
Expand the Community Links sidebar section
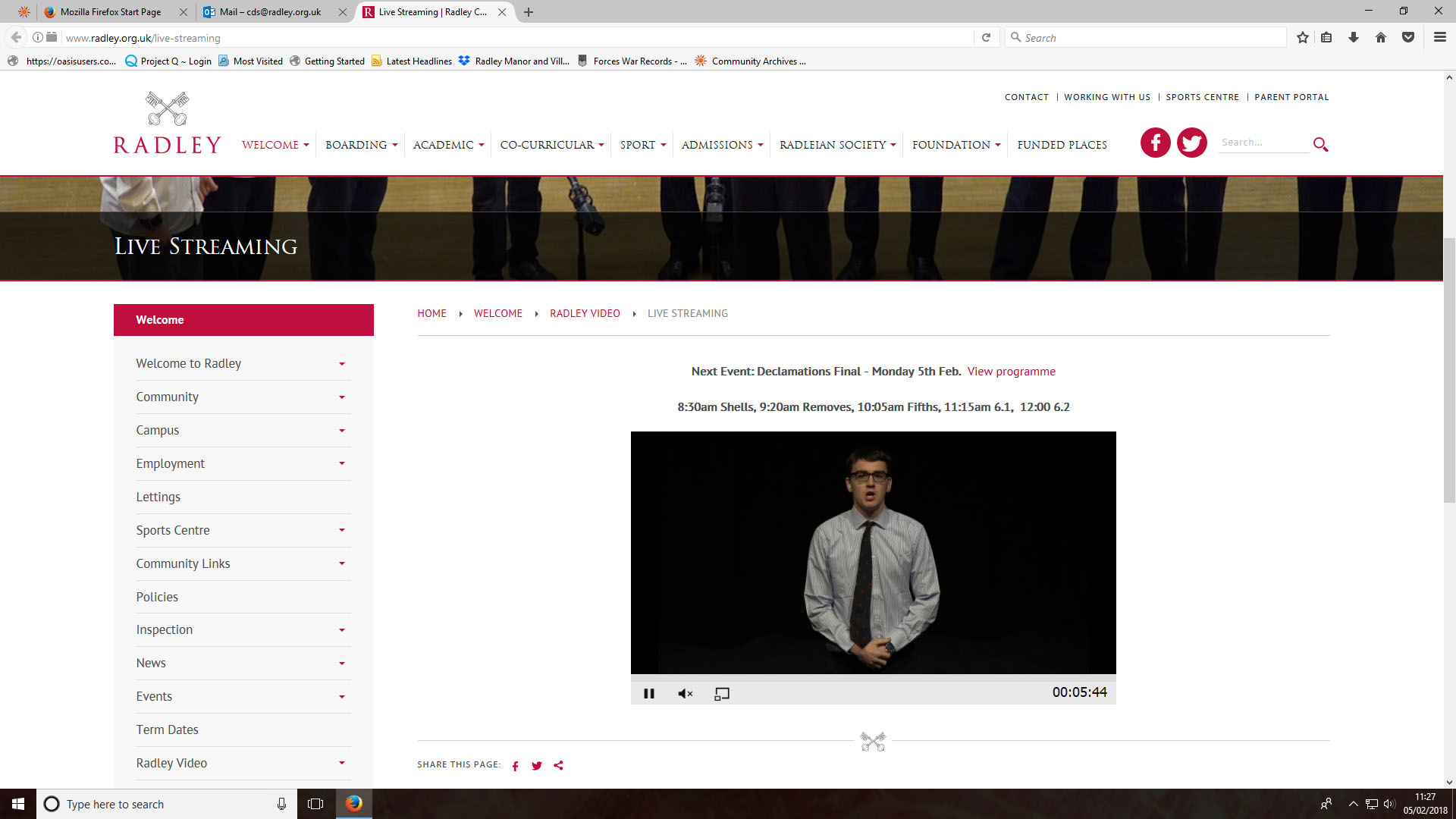point(341,563)
